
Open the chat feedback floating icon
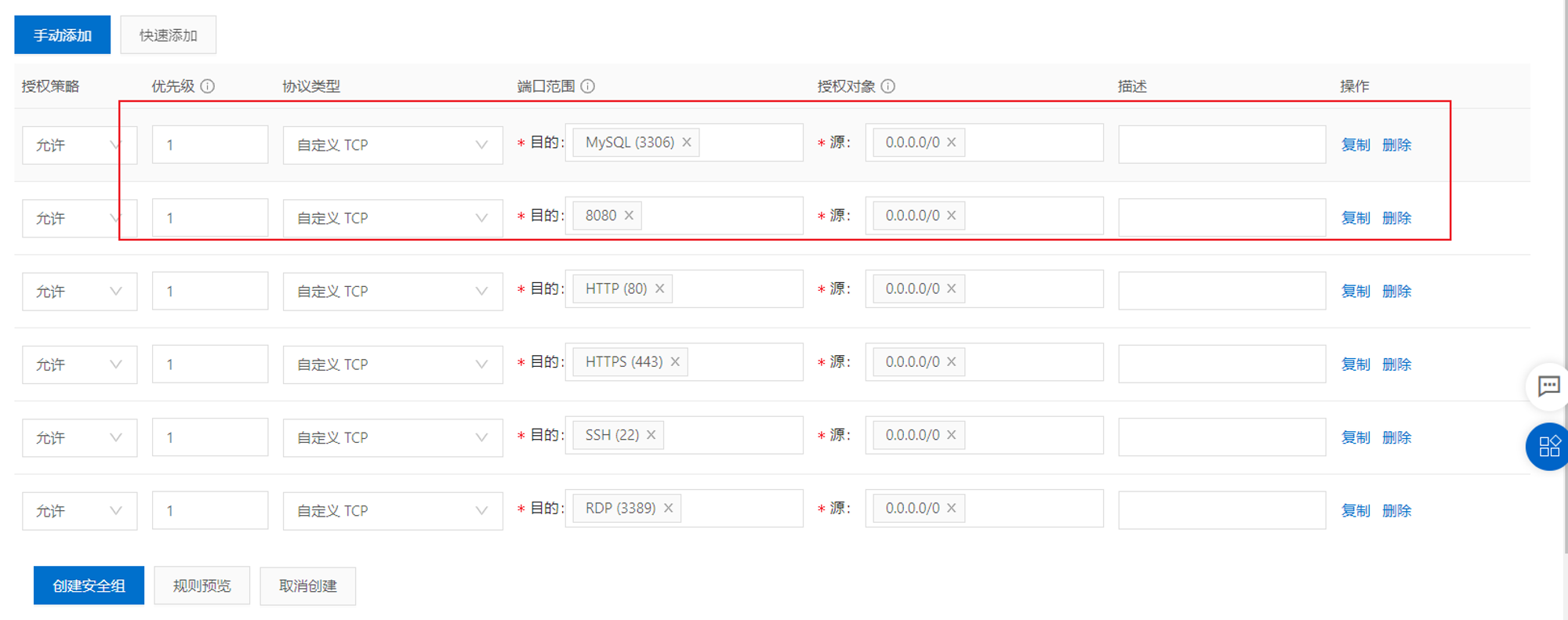coord(1548,386)
